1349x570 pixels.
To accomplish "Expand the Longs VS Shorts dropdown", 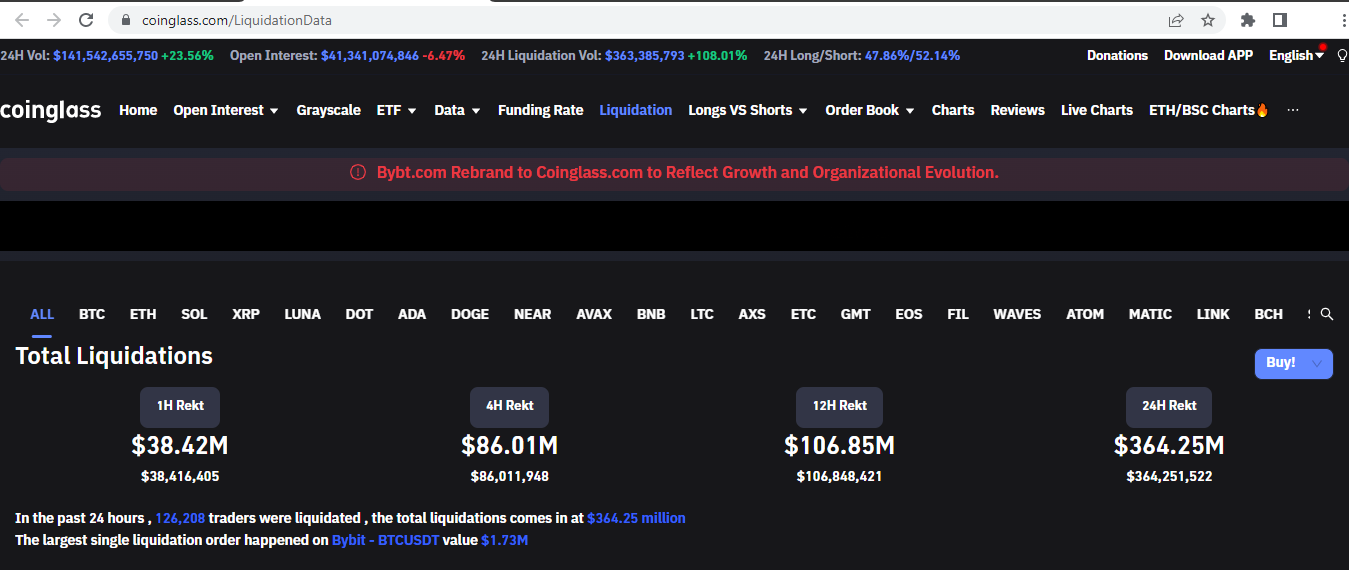I will pyautogui.click(x=748, y=110).
